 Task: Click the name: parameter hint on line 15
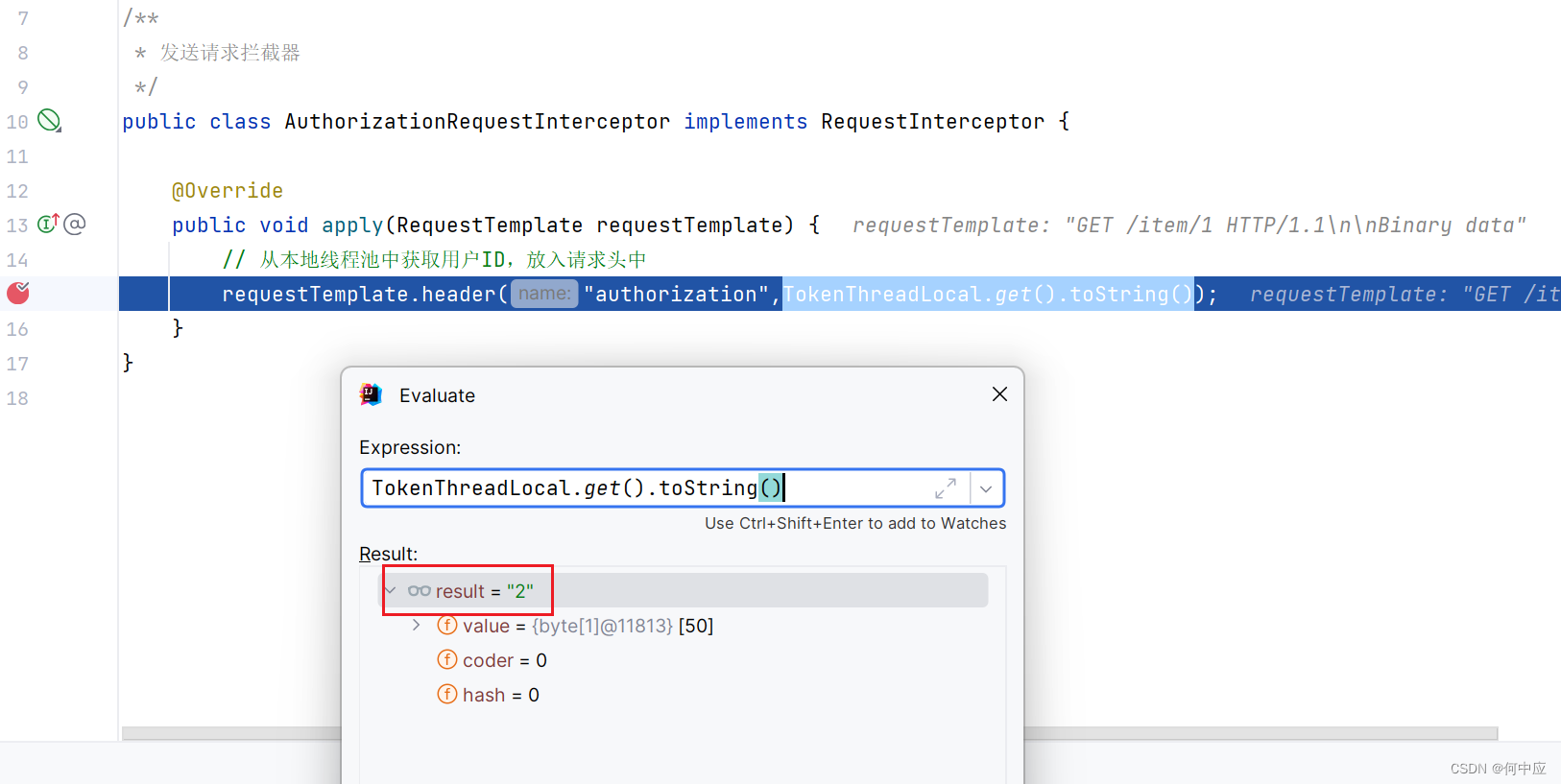click(x=544, y=294)
